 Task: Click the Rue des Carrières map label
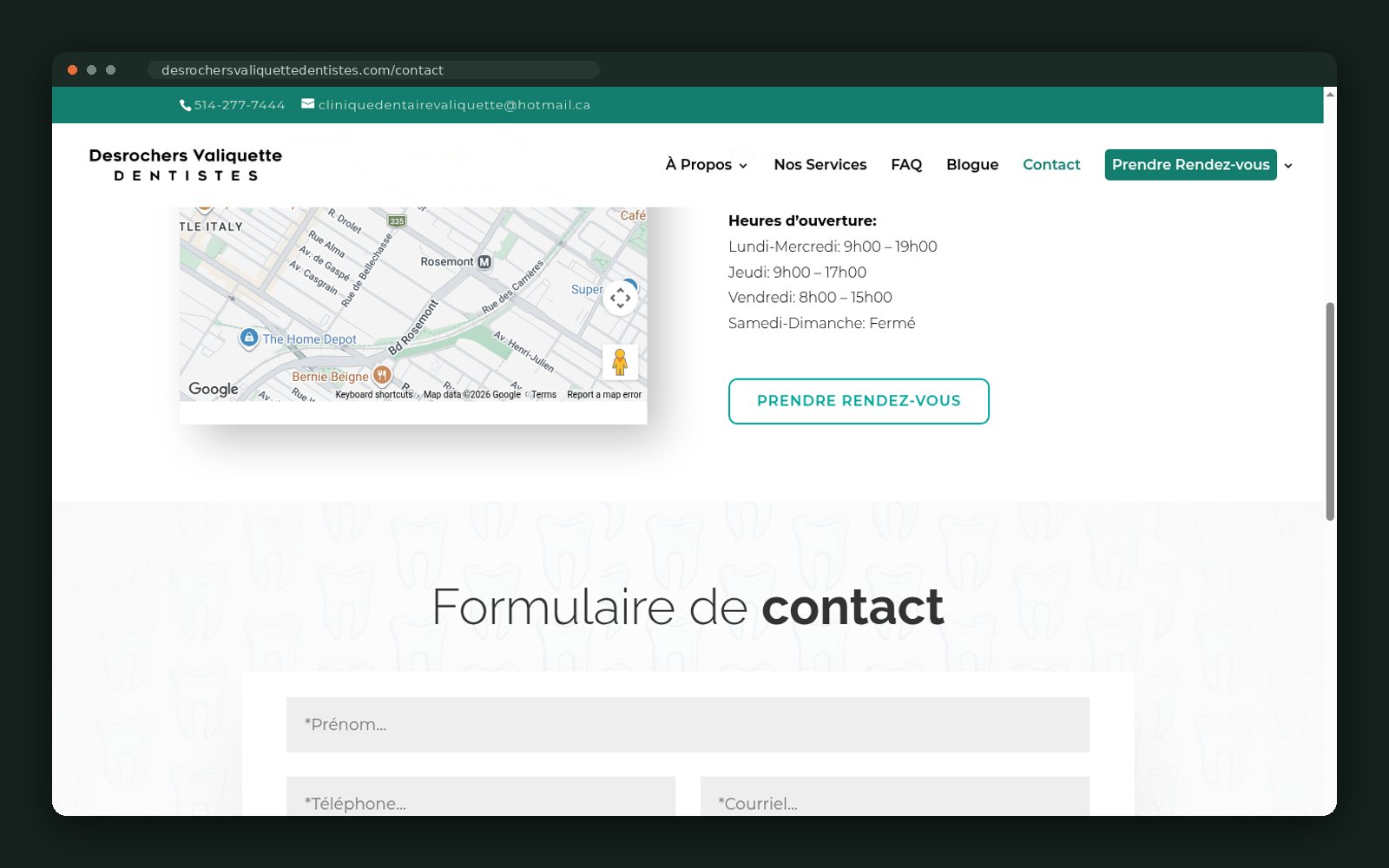click(x=513, y=286)
